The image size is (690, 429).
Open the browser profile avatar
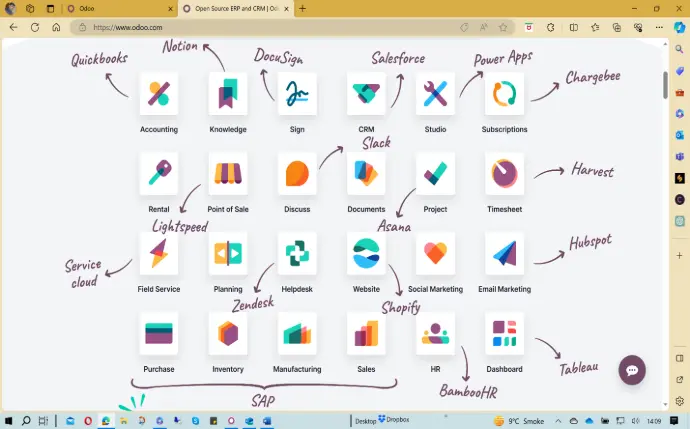(x=11, y=8)
